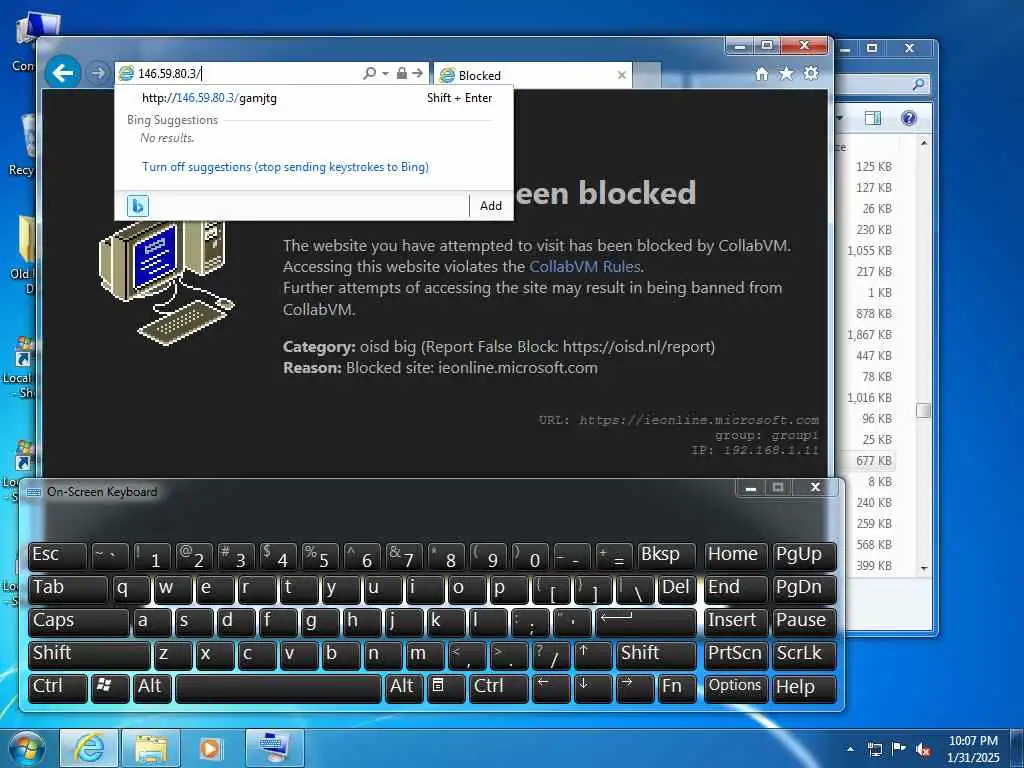Toggle the ScrLk key on On-Screen Keyboard
Viewport: 1024px width, 768px height.
(x=804, y=654)
